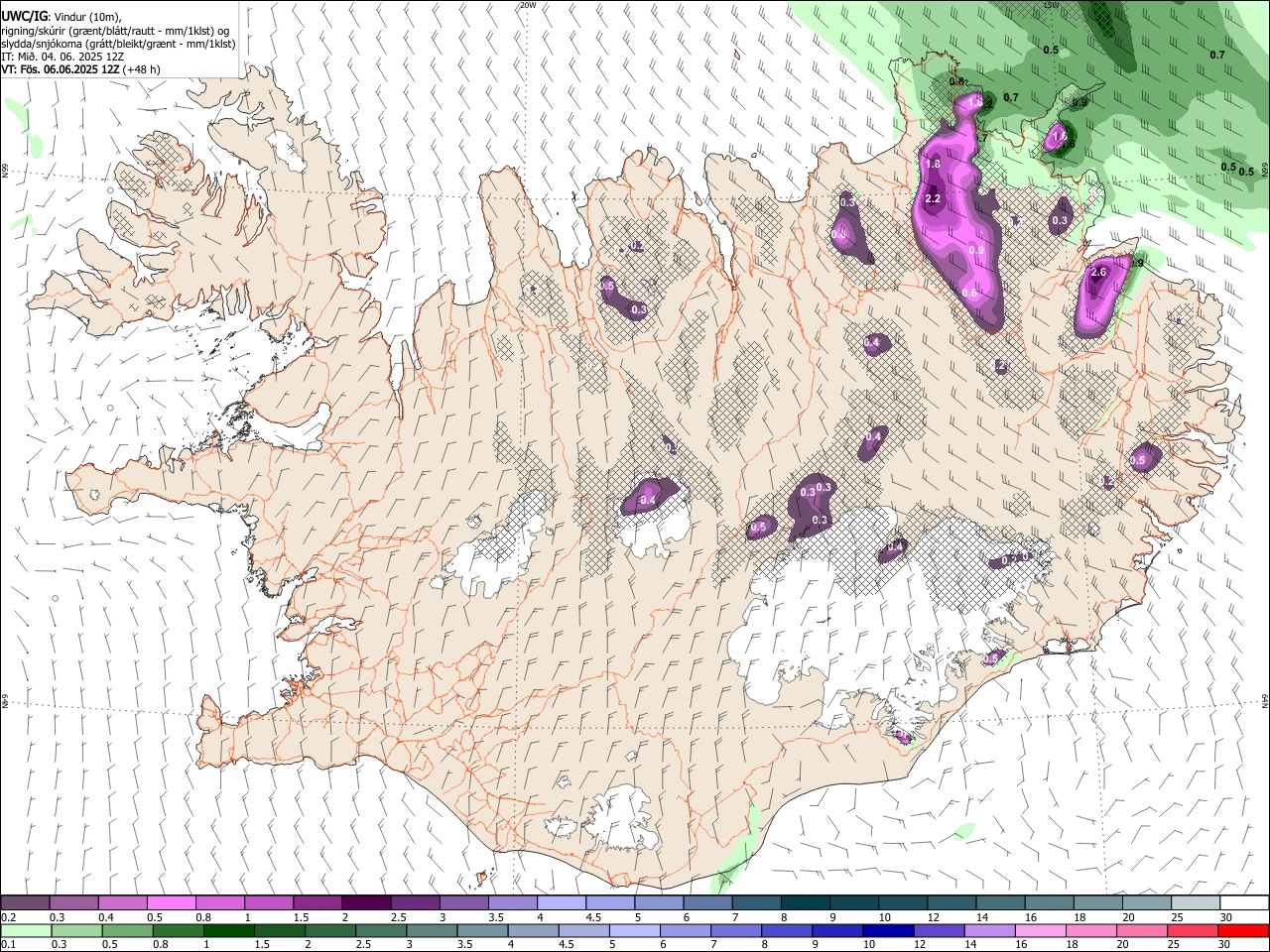Select the lower legend swatch starting at 3.5
This screenshot has height=952, width=1270.
point(481,930)
